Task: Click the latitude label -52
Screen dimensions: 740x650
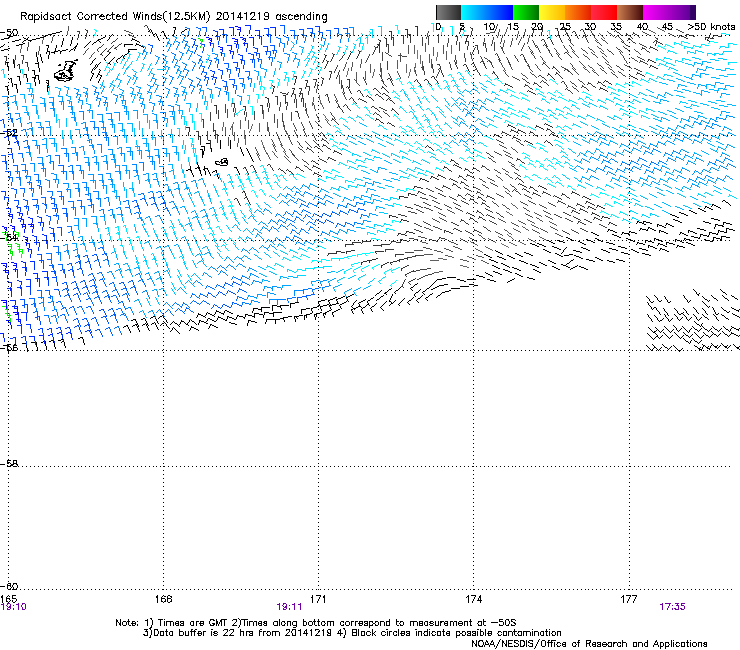Action: [x=9, y=133]
